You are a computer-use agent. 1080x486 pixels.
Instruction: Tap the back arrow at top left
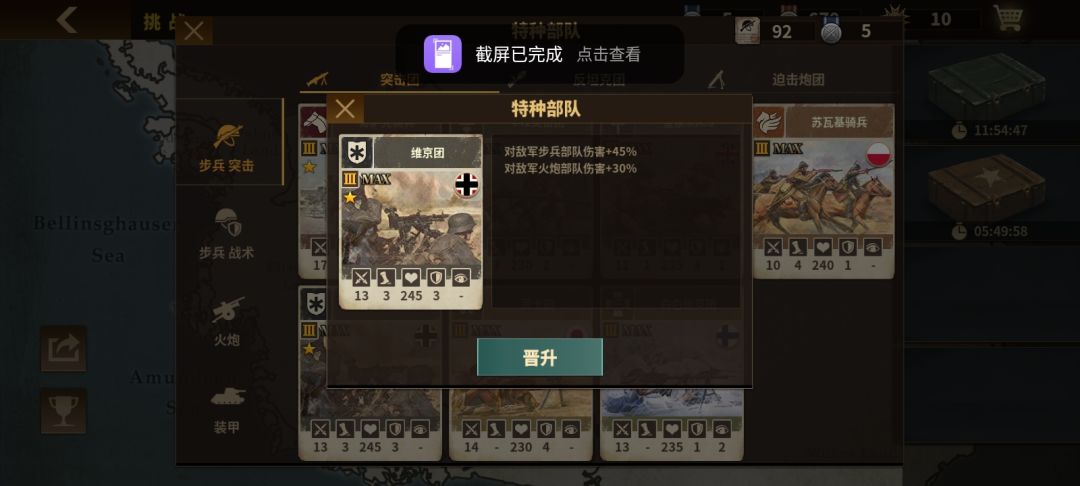pyautogui.click(x=67, y=20)
